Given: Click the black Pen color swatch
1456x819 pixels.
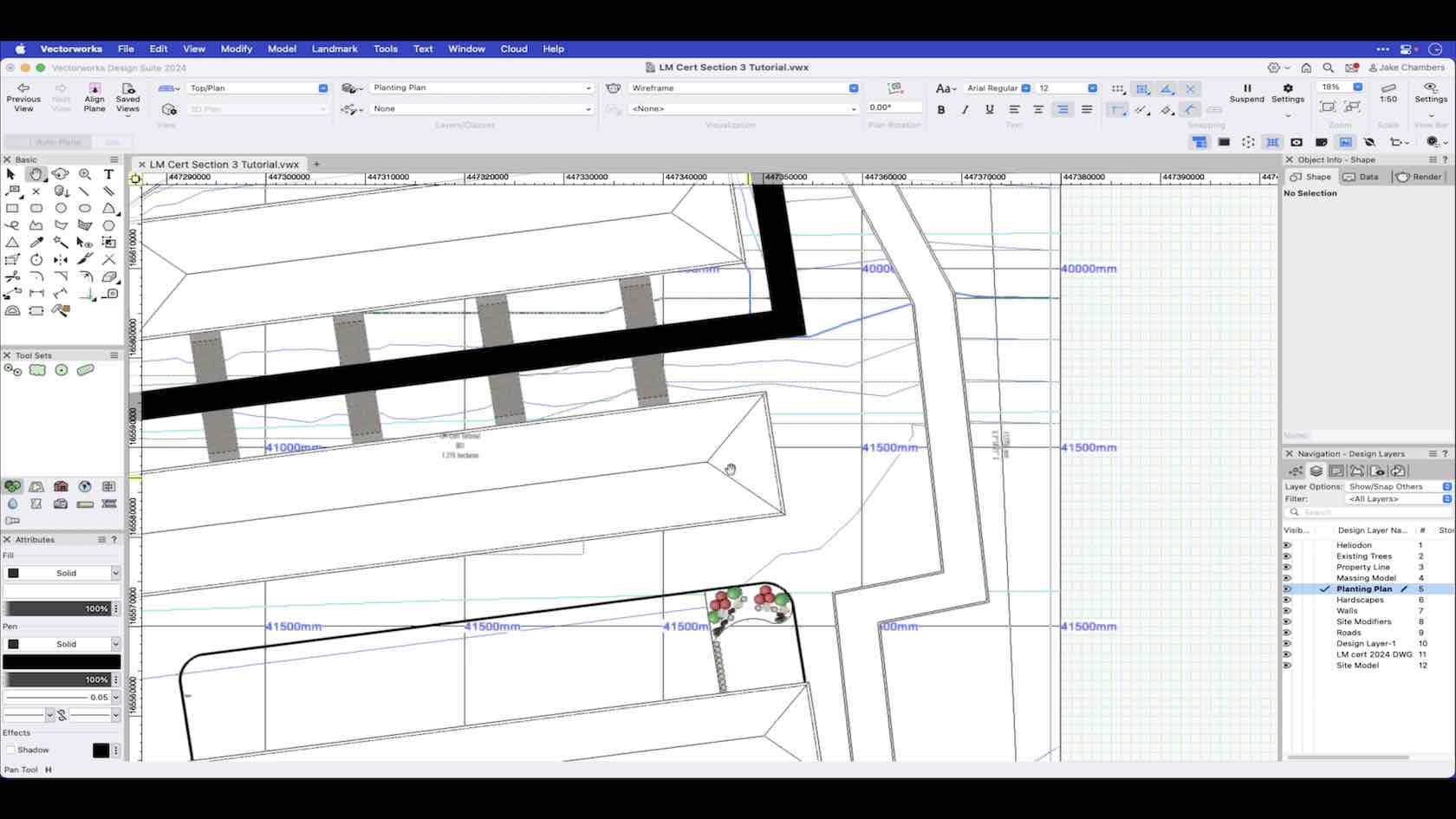Looking at the screenshot, I should coord(62,662).
